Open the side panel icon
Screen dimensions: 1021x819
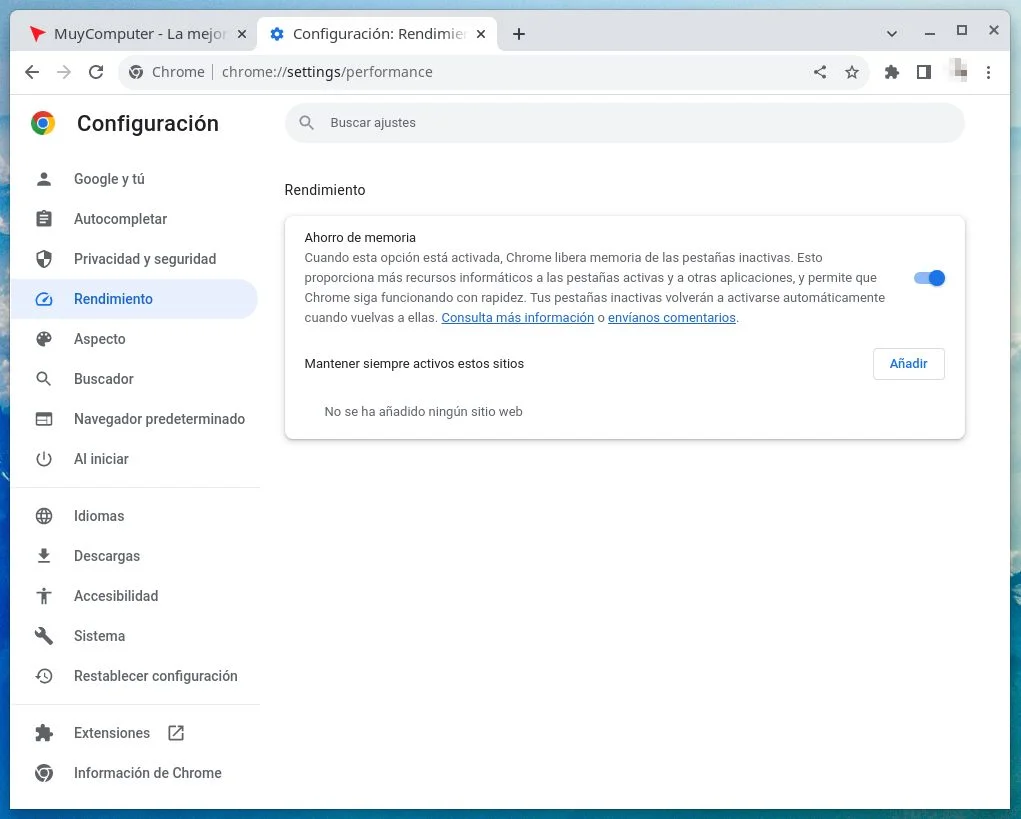tap(923, 72)
